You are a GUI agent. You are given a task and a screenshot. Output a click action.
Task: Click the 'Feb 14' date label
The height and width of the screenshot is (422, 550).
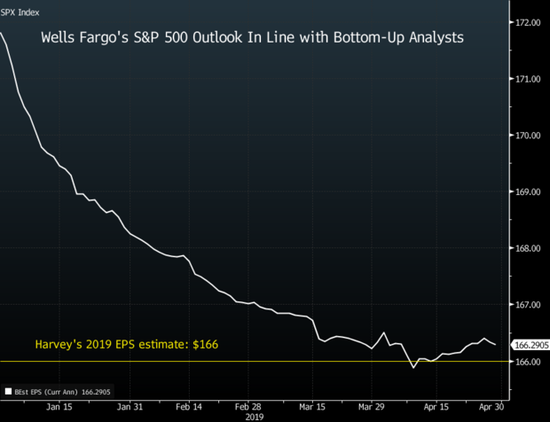coord(189,407)
